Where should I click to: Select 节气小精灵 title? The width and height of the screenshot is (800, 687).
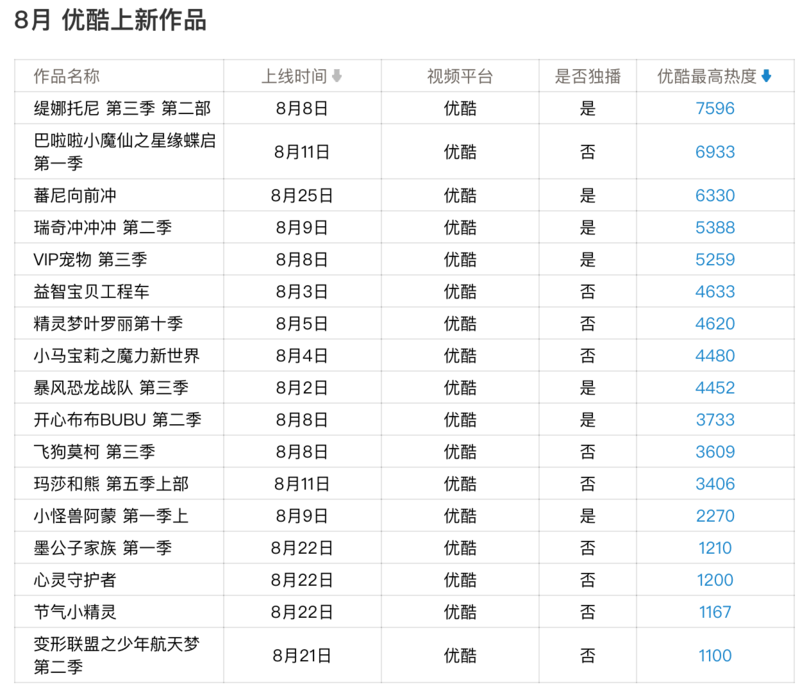[x=75, y=612]
